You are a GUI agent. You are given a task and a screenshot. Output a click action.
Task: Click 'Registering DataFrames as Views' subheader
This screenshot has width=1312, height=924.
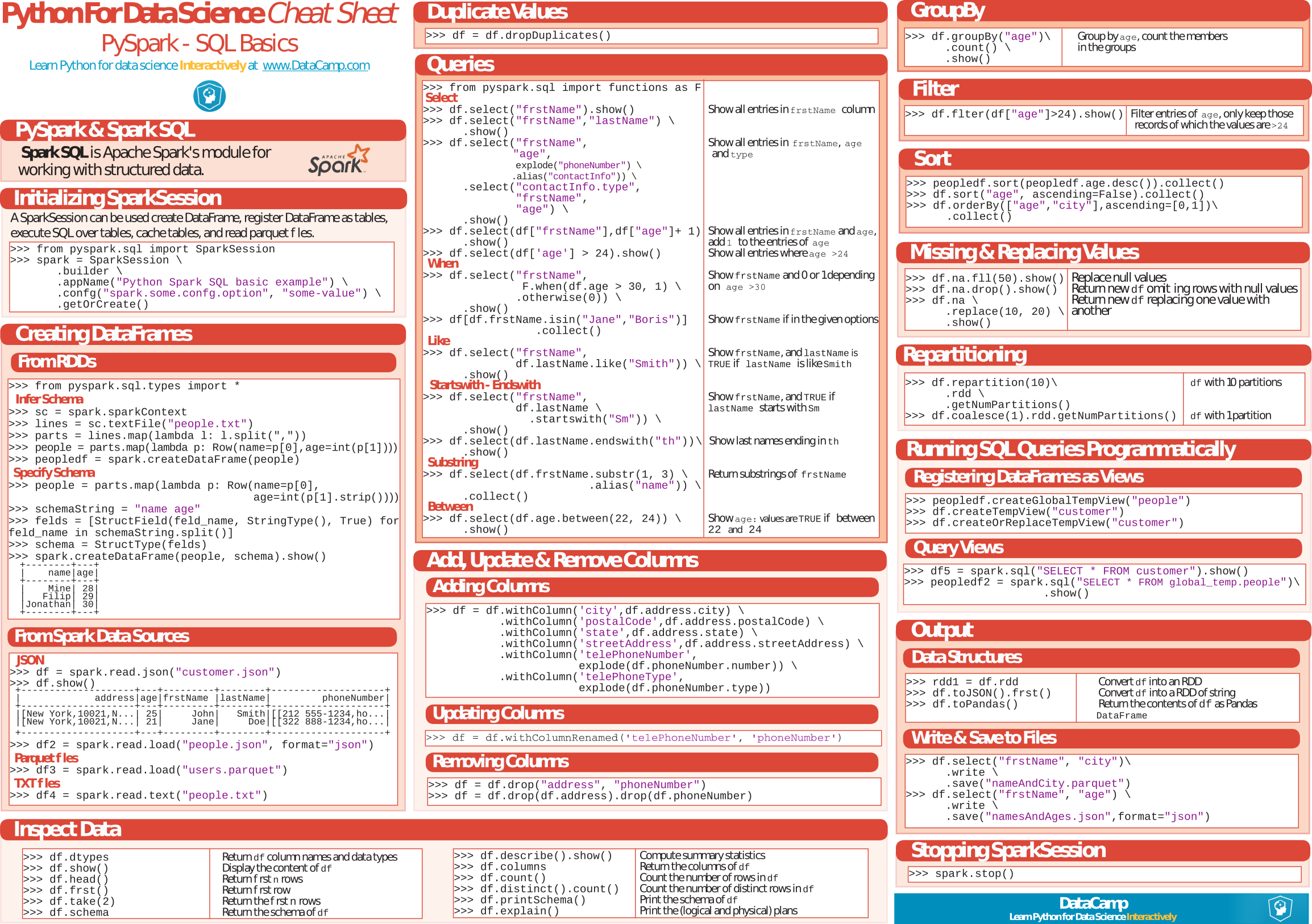click(1103, 477)
